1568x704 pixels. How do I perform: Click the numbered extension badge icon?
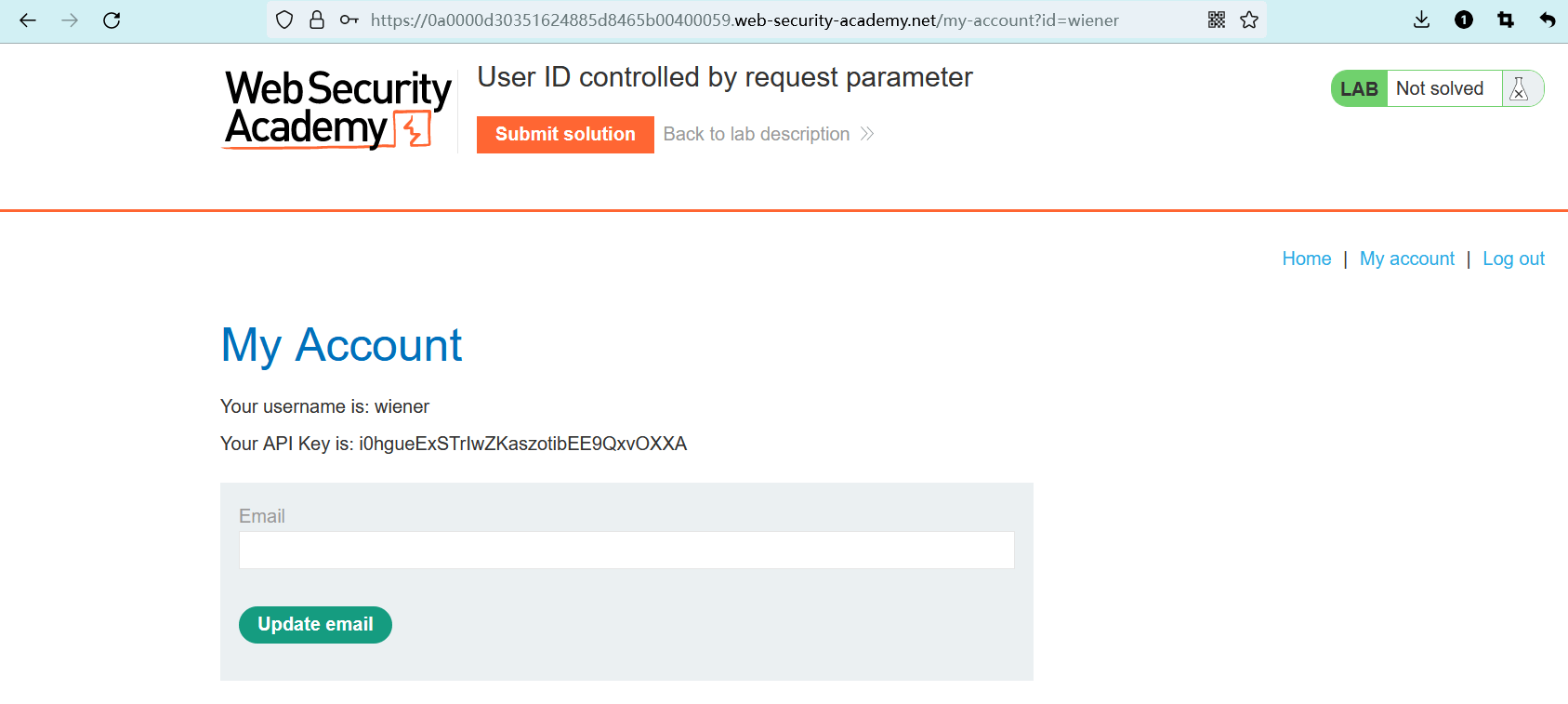click(1464, 20)
